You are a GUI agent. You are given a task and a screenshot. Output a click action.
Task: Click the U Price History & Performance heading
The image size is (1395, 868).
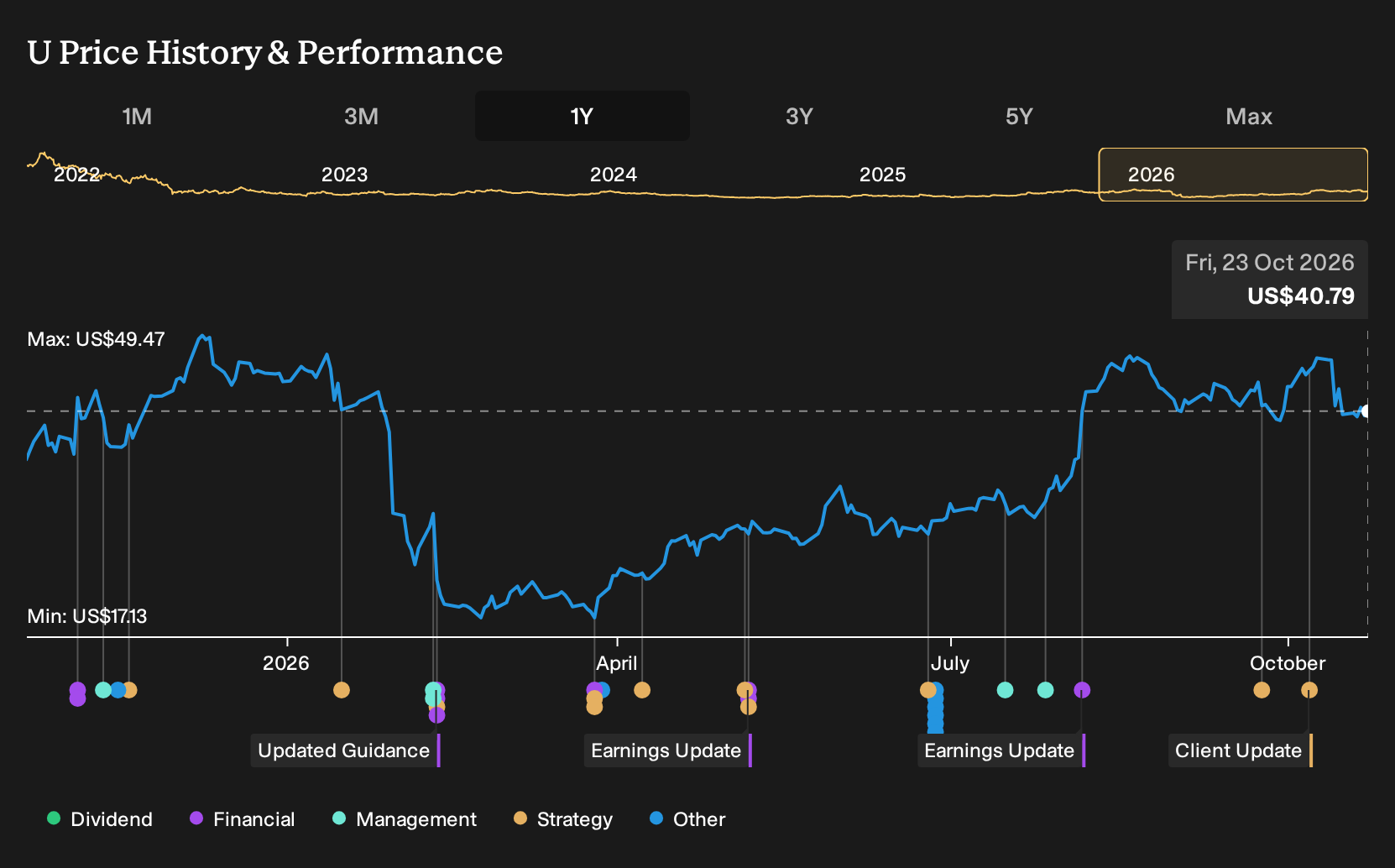point(265,52)
